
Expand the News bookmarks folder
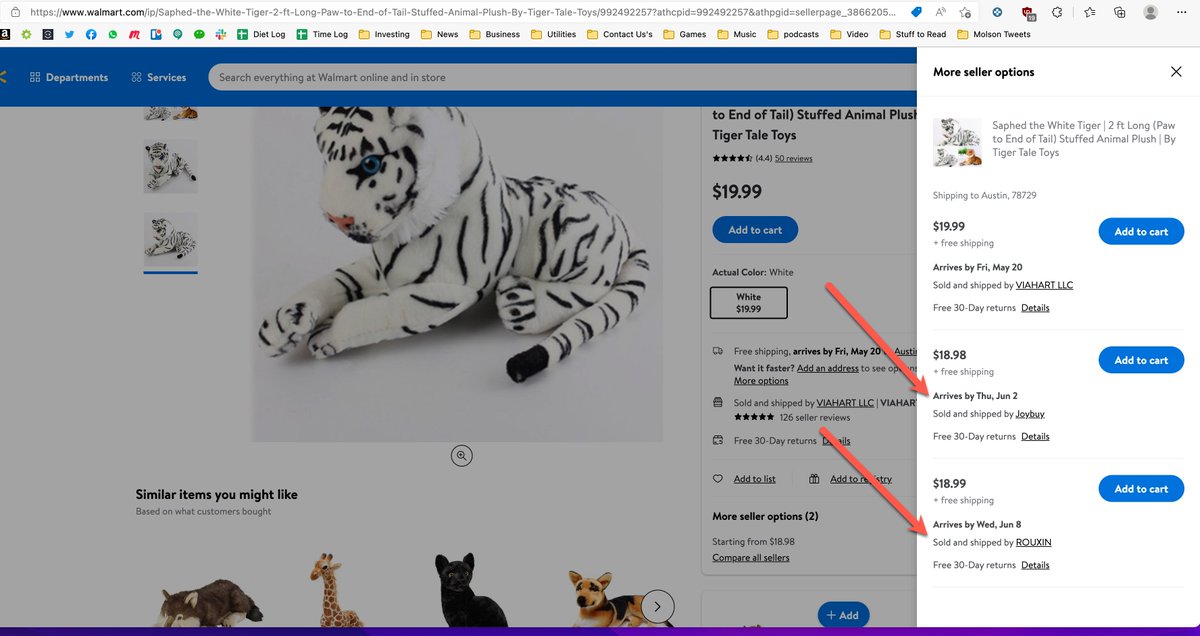coord(440,34)
